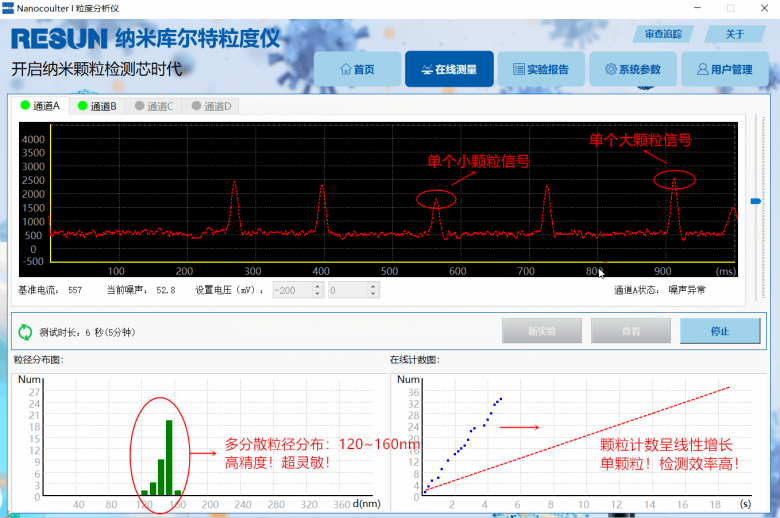Click the measurement icon on 在线测量

click(x=427, y=70)
